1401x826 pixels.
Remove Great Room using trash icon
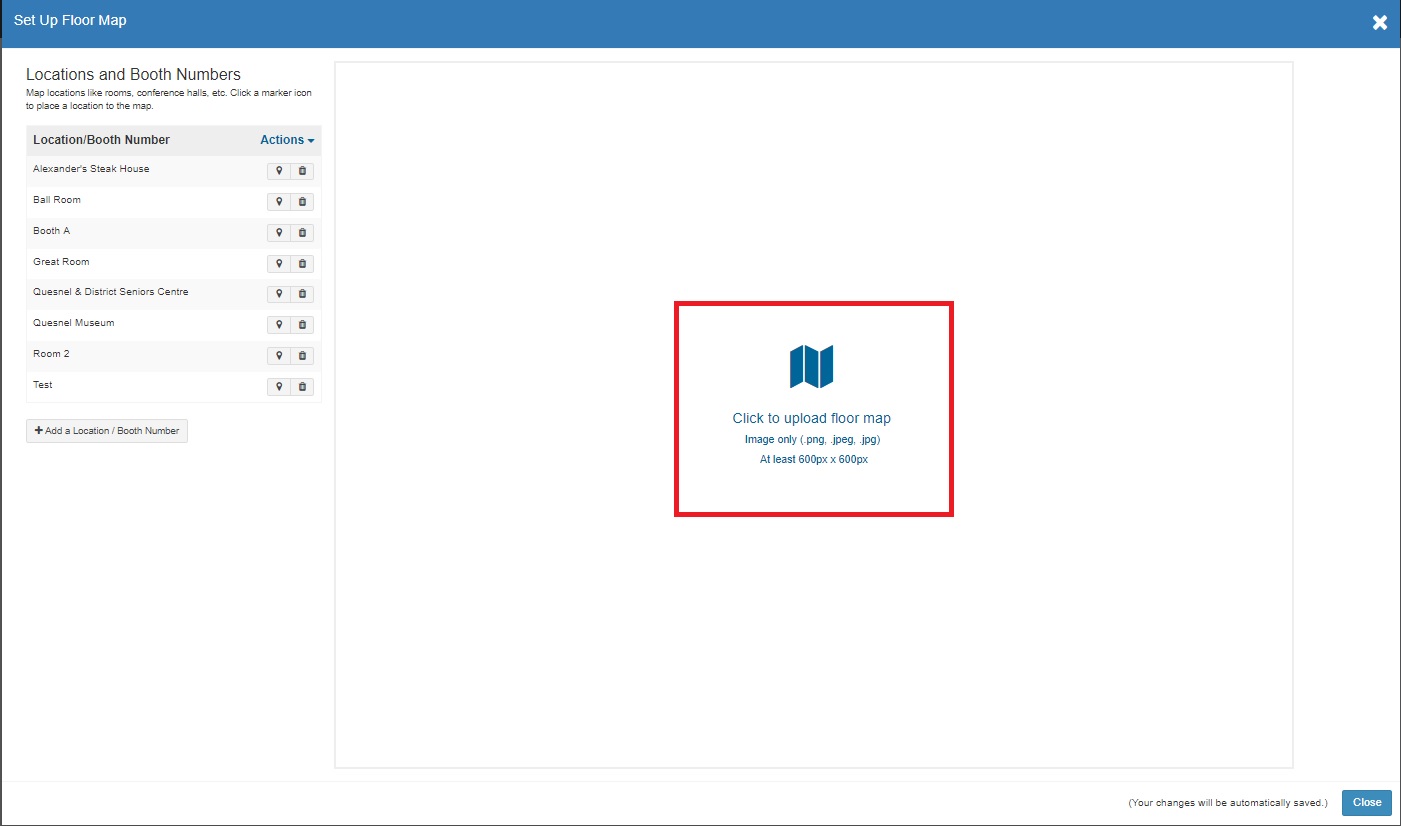point(302,264)
